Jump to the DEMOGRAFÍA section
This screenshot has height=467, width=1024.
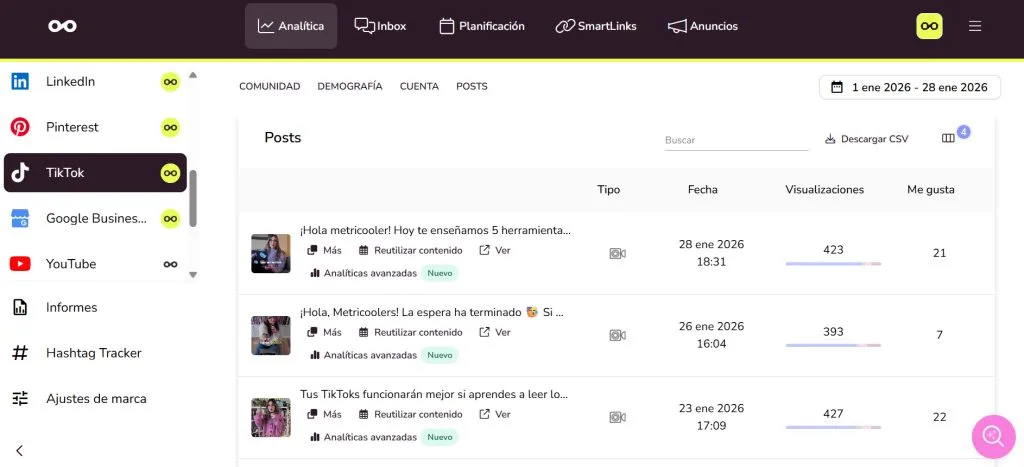(350, 86)
